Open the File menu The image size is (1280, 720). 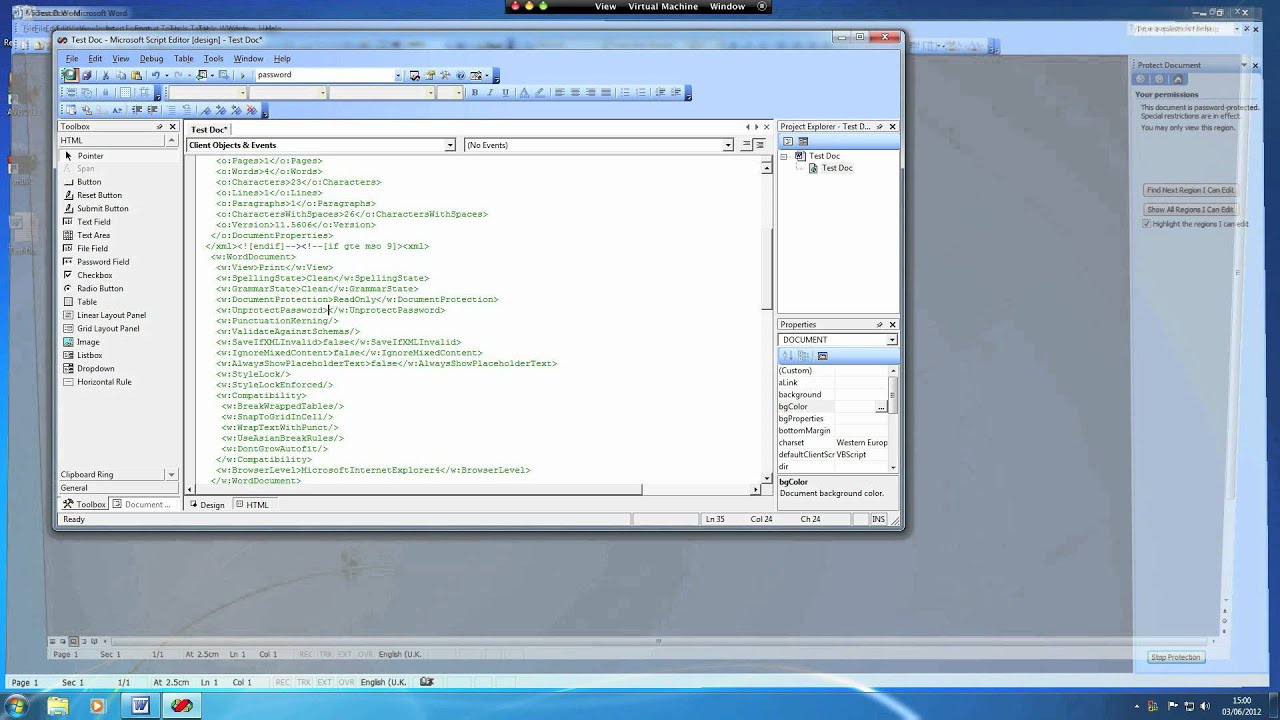click(72, 59)
